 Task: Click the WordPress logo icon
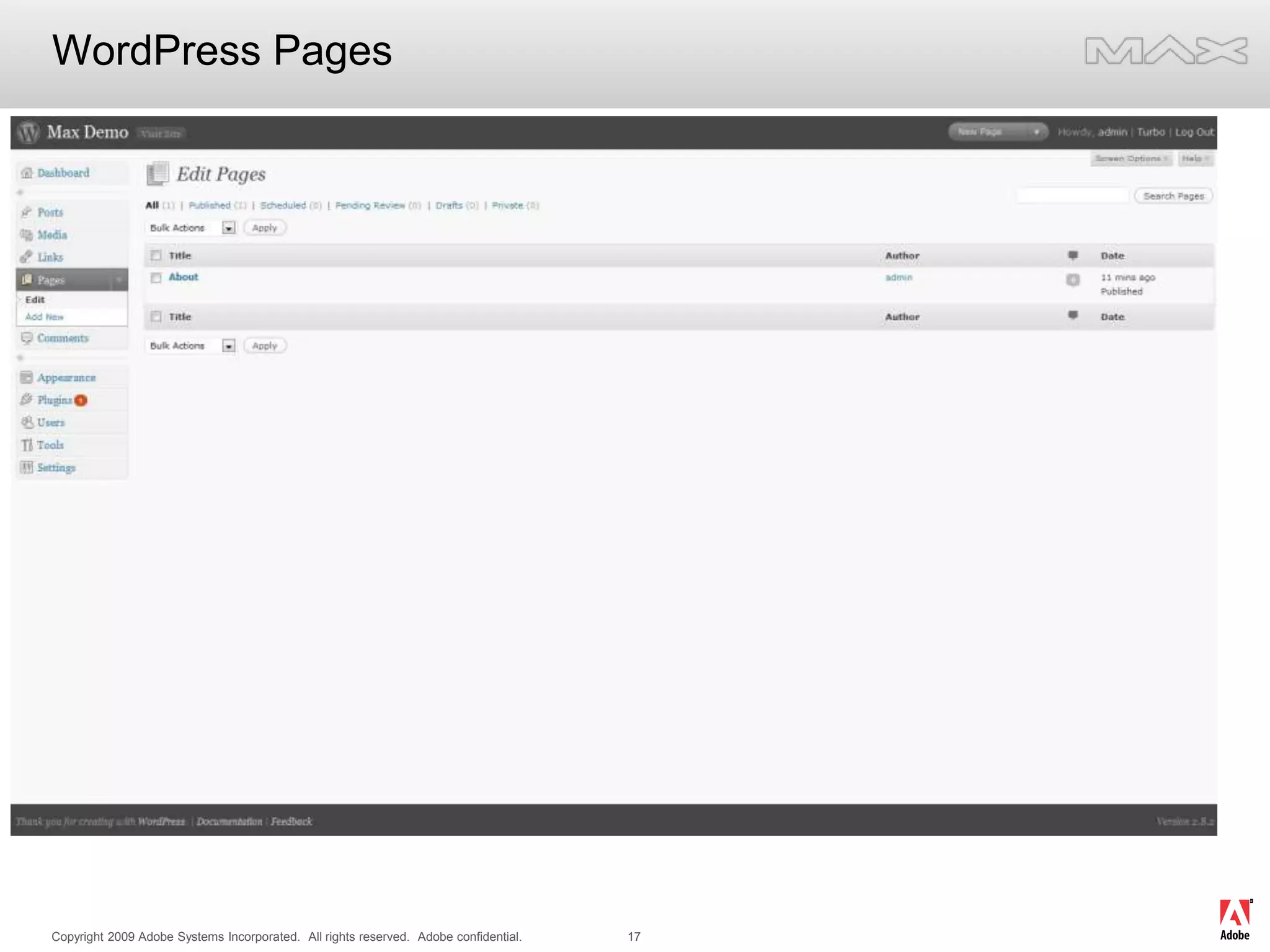point(29,132)
